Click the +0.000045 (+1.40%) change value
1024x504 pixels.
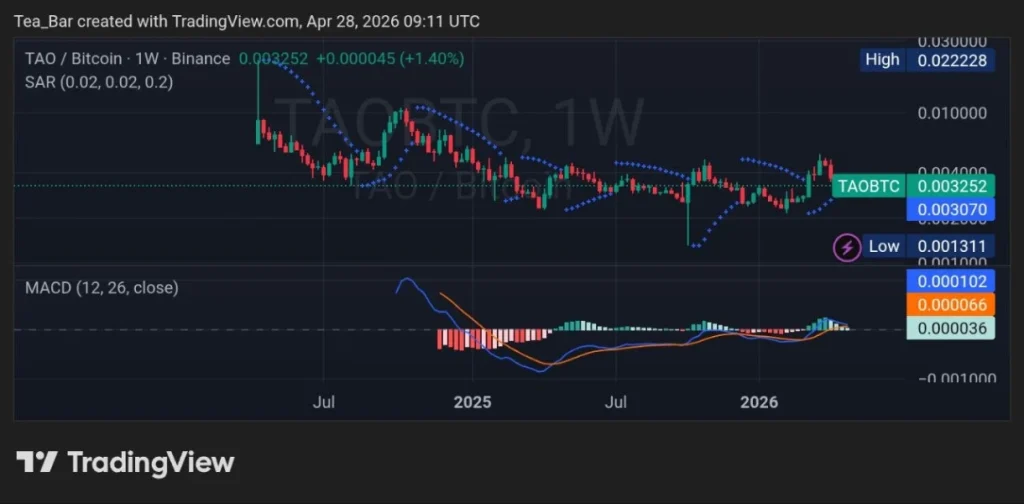tap(390, 59)
